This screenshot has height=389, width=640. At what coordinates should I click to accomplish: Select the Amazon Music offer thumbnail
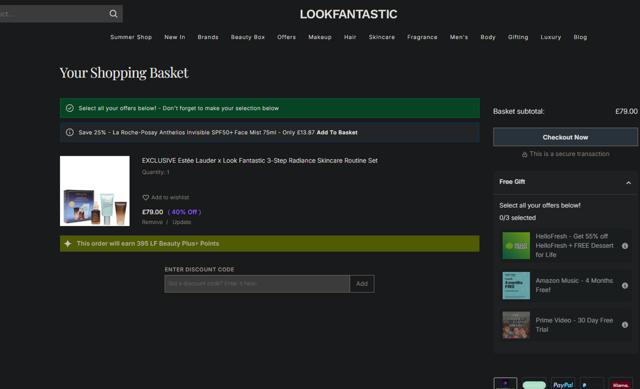(516, 285)
